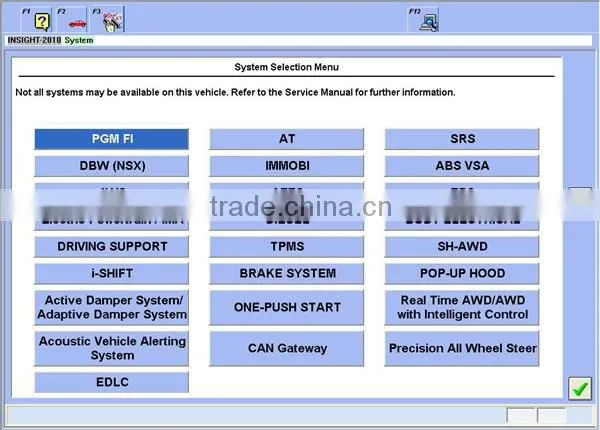Open the IMMOBI system
The width and height of the screenshot is (600, 430).
287,166
